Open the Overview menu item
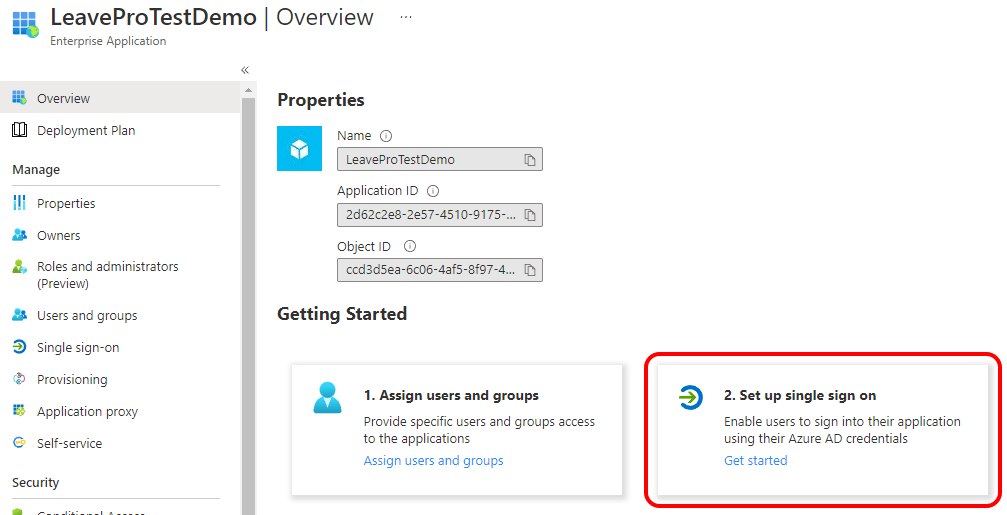 pyautogui.click(x=120, y=98)
